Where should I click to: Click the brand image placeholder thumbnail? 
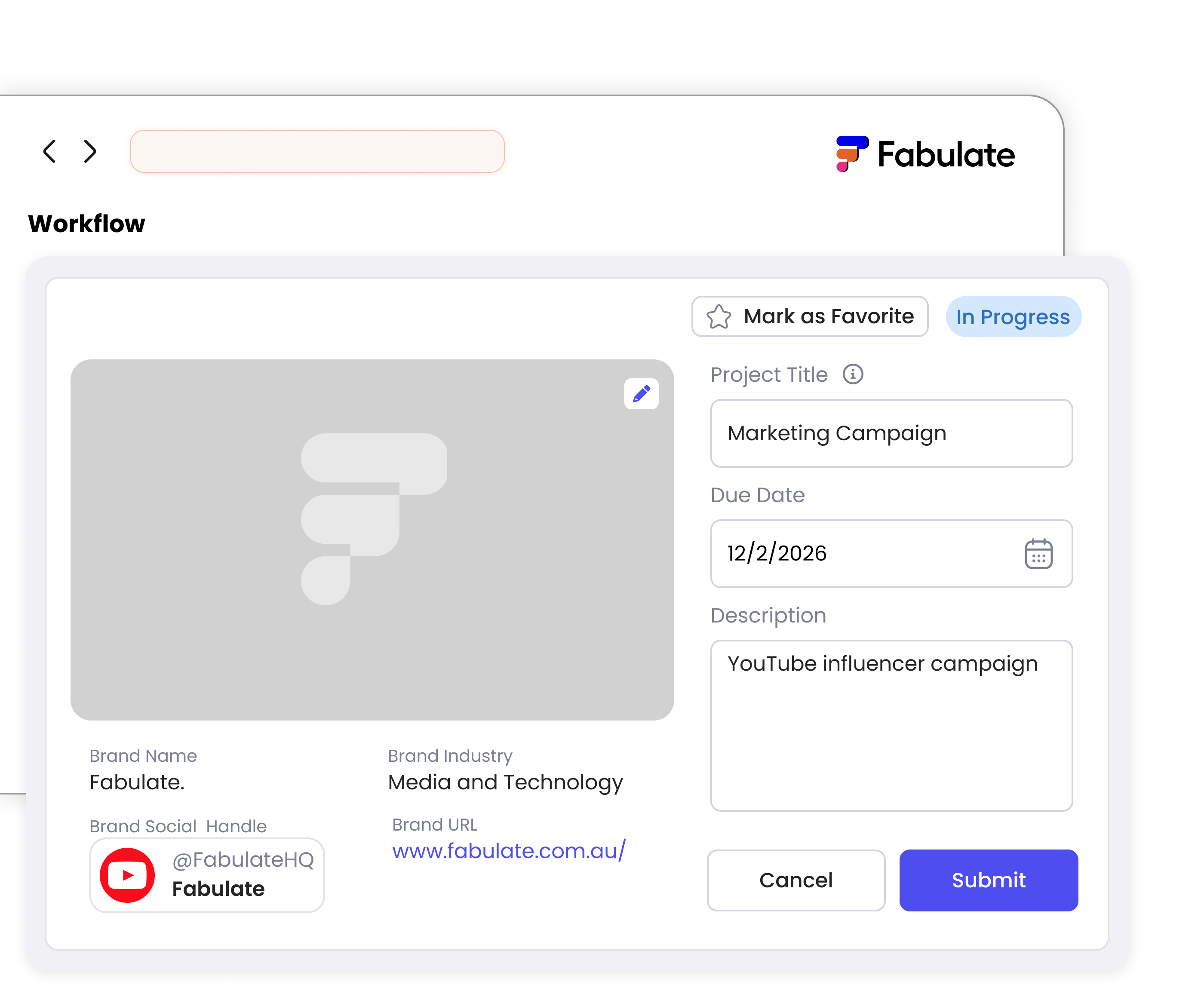click(x=372, y=540)
